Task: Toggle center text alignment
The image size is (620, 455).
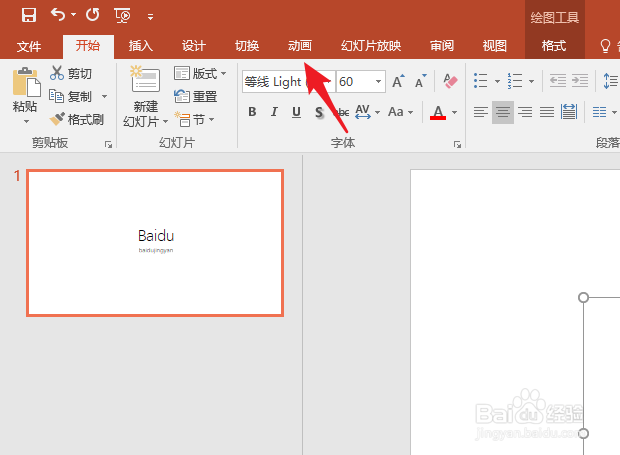Action: [x=503, y=112]
